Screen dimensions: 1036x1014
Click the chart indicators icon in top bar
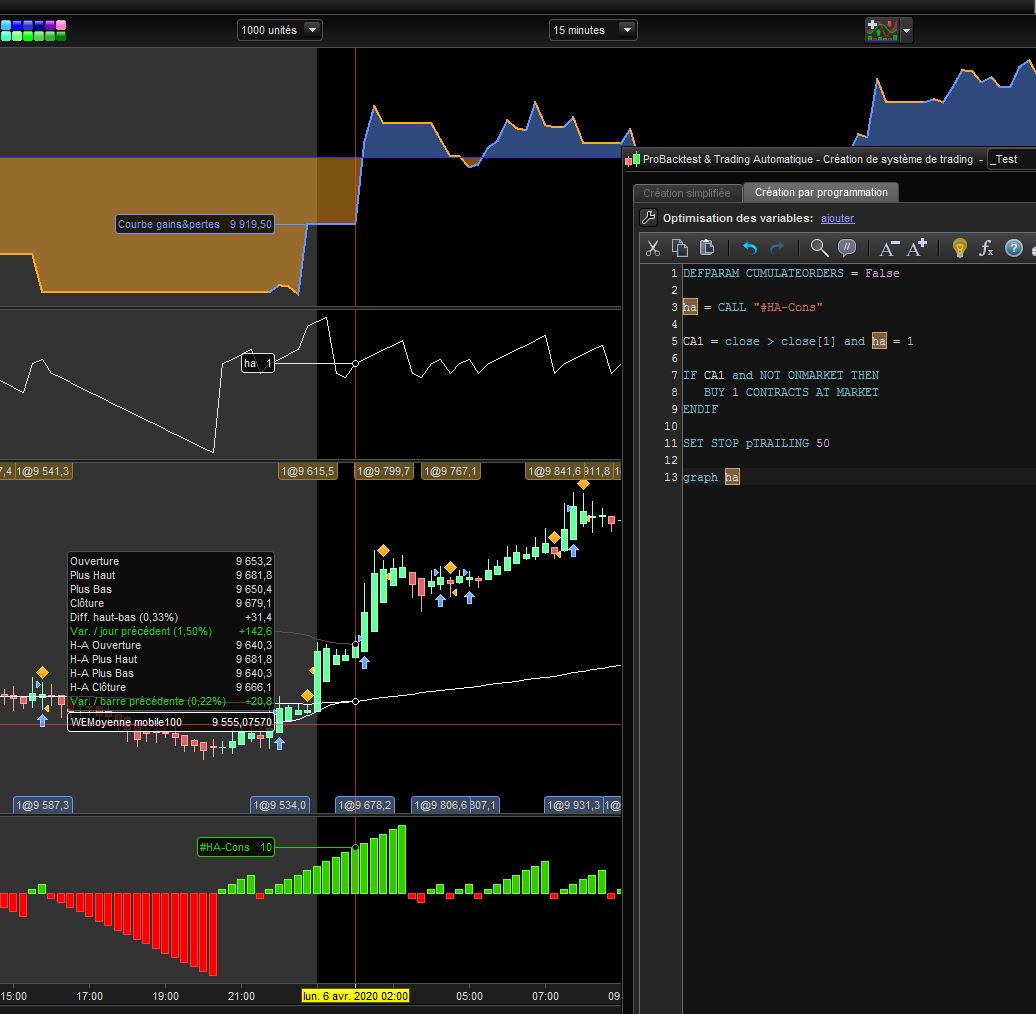(882, 30)
